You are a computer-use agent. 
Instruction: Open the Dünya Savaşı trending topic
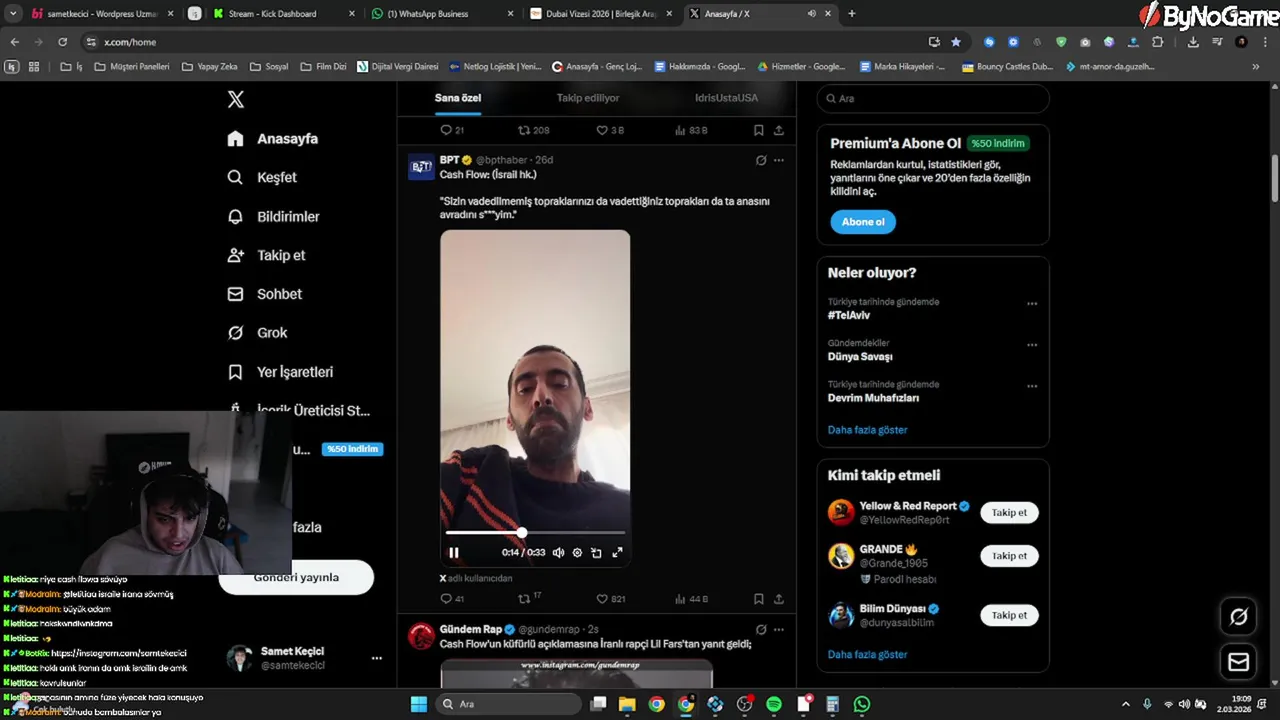tap(860, 356)
